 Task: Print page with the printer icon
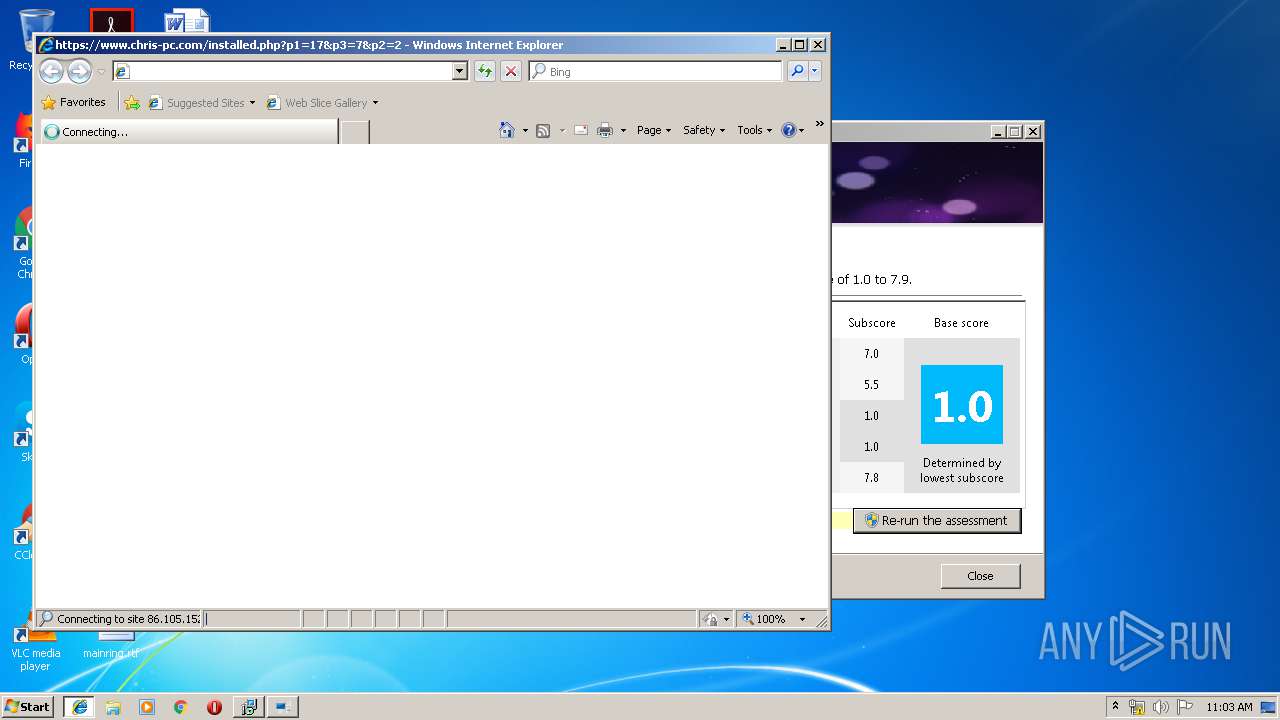click(x=605, y=130)
